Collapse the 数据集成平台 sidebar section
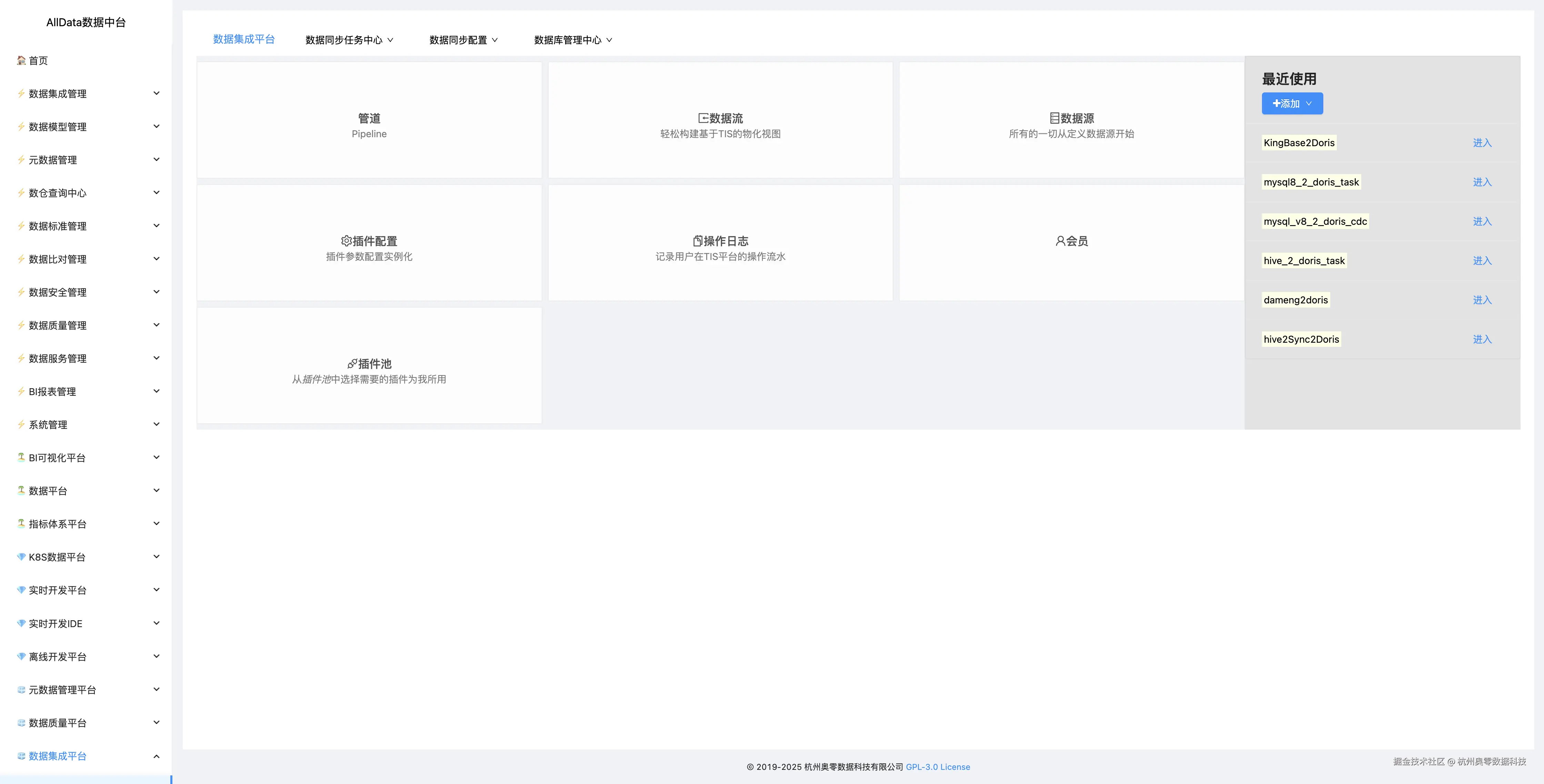Screen dimensions: 1544x784 157,756
